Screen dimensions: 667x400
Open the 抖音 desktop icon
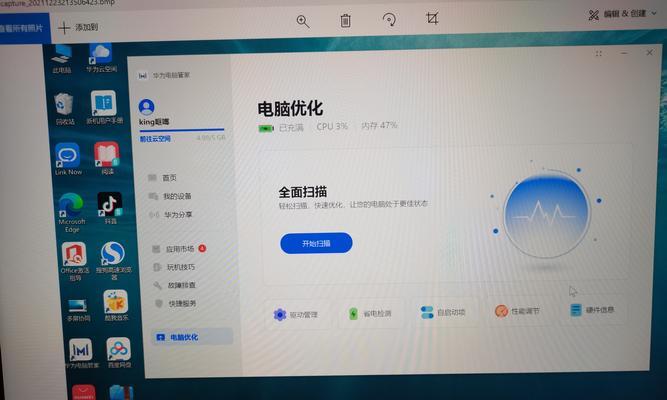110,208
